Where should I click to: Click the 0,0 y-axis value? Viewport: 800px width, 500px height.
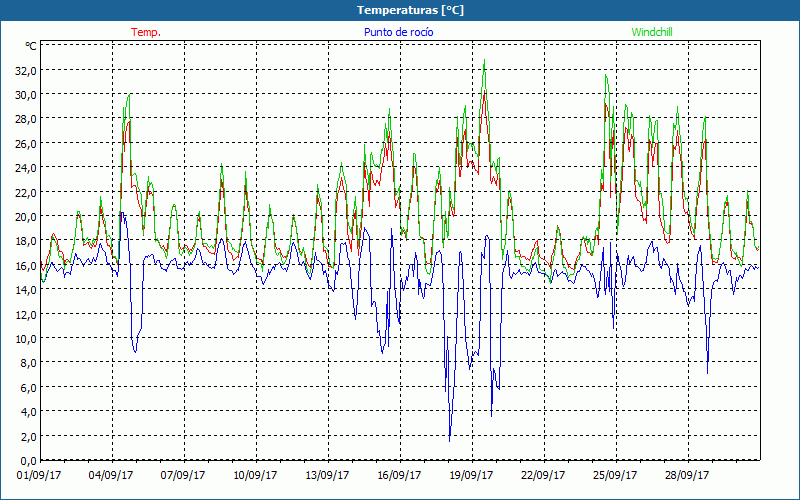pyautogui.click(x=28, y=461)
